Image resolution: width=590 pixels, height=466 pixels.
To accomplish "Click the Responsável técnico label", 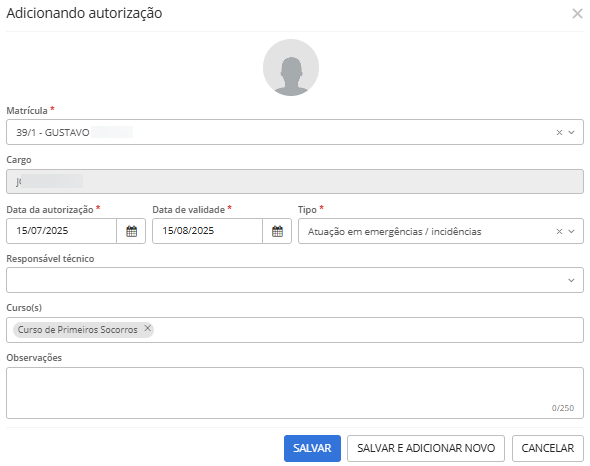I will (50, 259).
